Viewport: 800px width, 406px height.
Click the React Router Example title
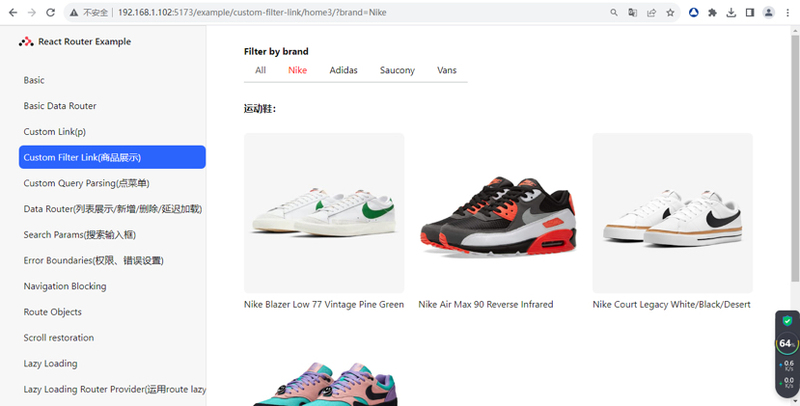pos(84,42)
